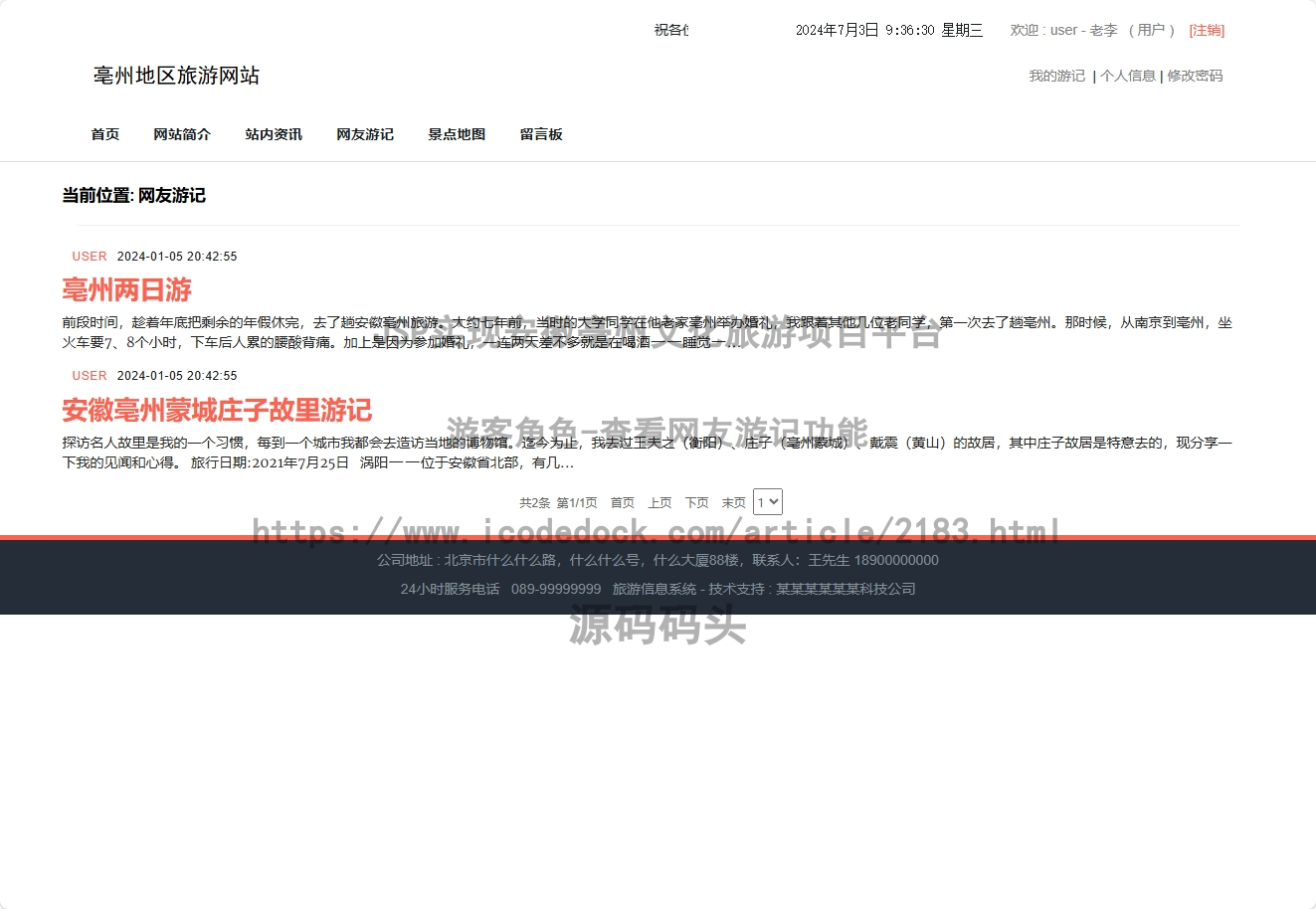This screenshot has width=1316, height=909.
Task: Click the 注销 logout link
Action: (1207, 30)
